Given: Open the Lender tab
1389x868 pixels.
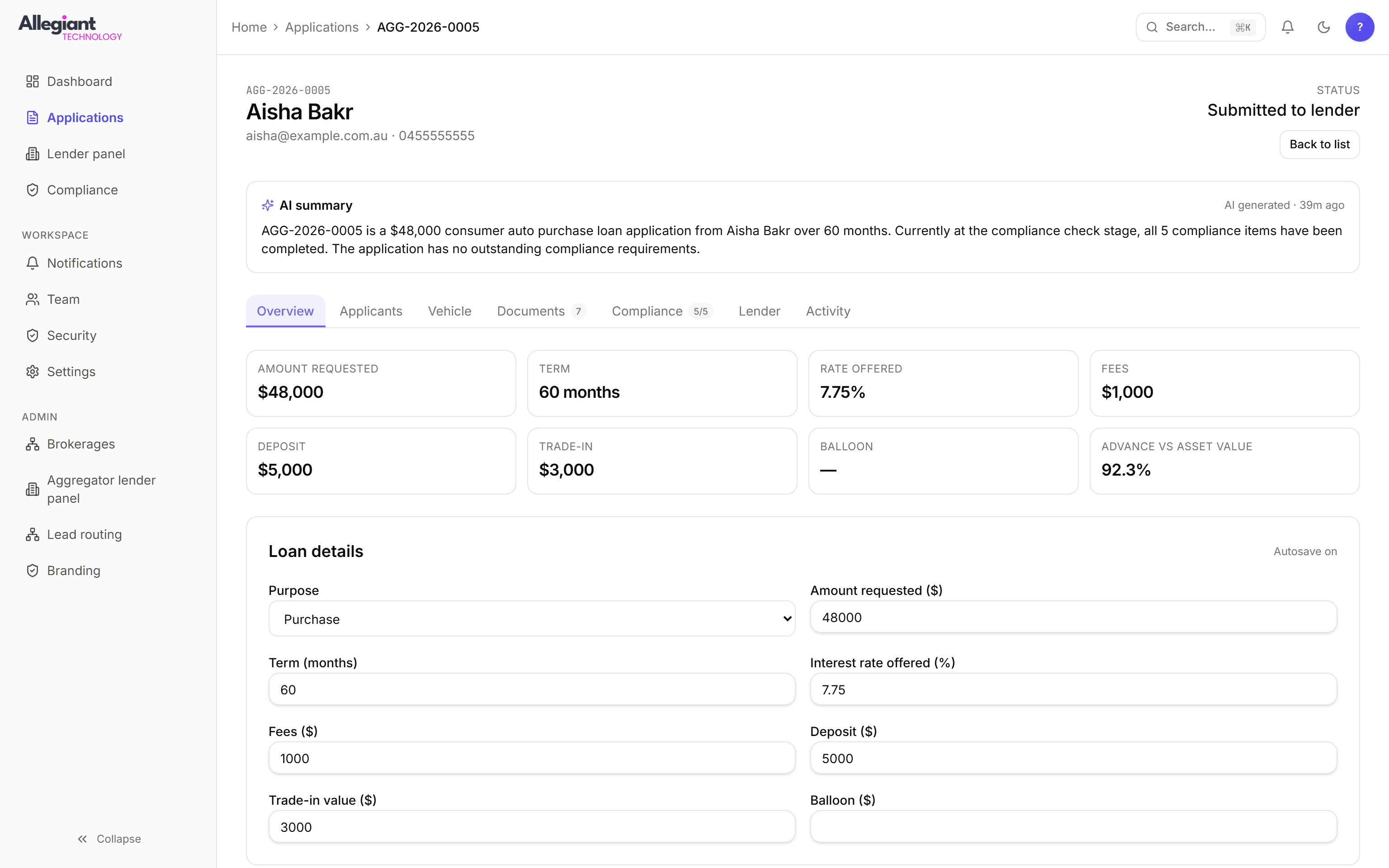Looking at the screenshot, I should (759, 311).
